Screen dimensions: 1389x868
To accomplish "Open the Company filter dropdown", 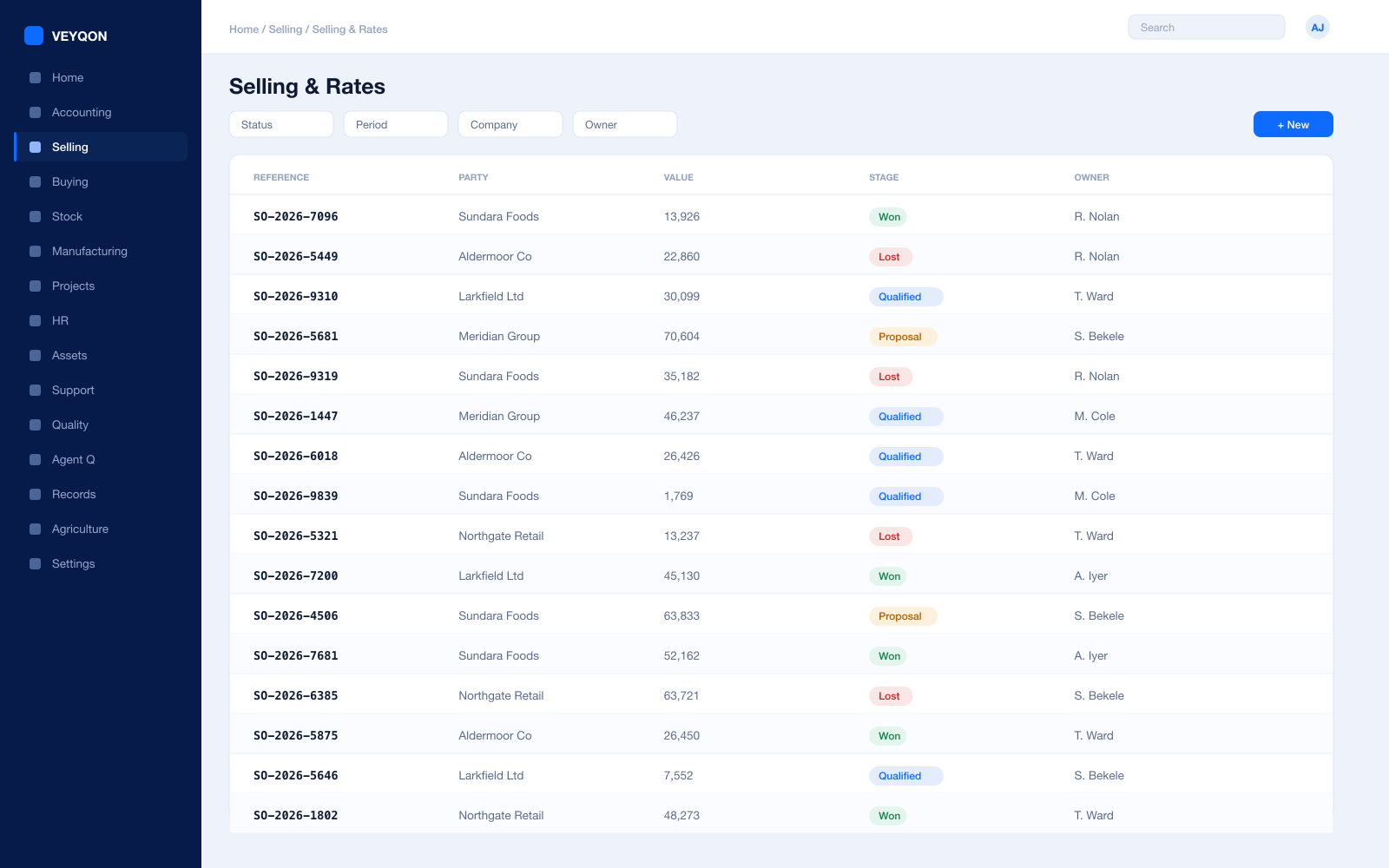I will (510, 124).
